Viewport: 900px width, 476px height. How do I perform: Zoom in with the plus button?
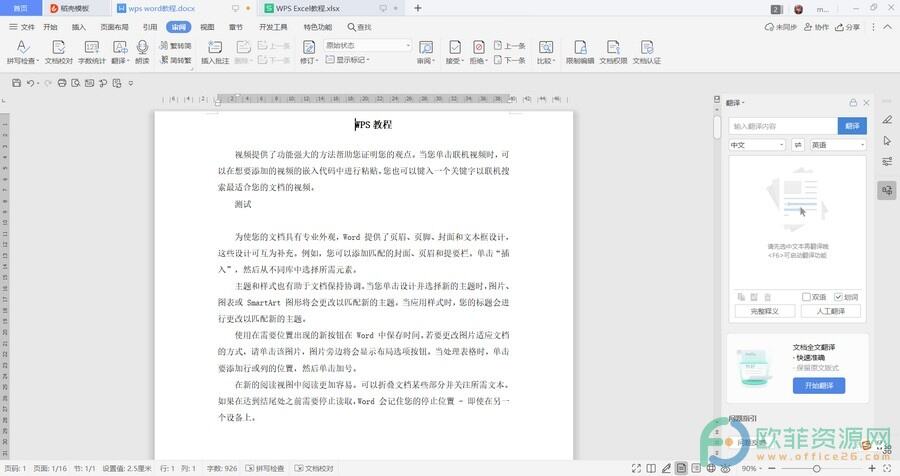pyautogui.click(x=872, y=469)
